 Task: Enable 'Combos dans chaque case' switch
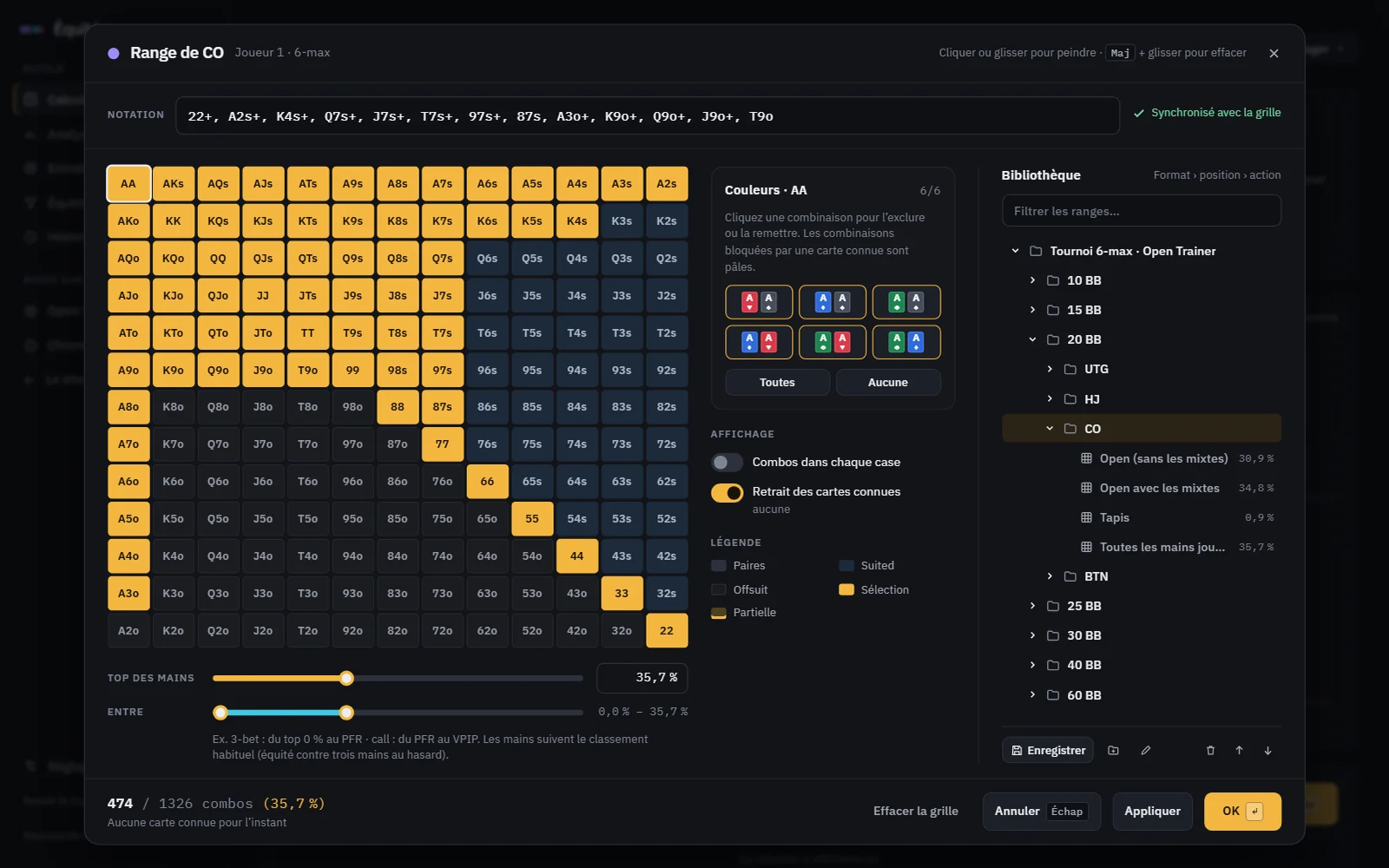(727, 462)
